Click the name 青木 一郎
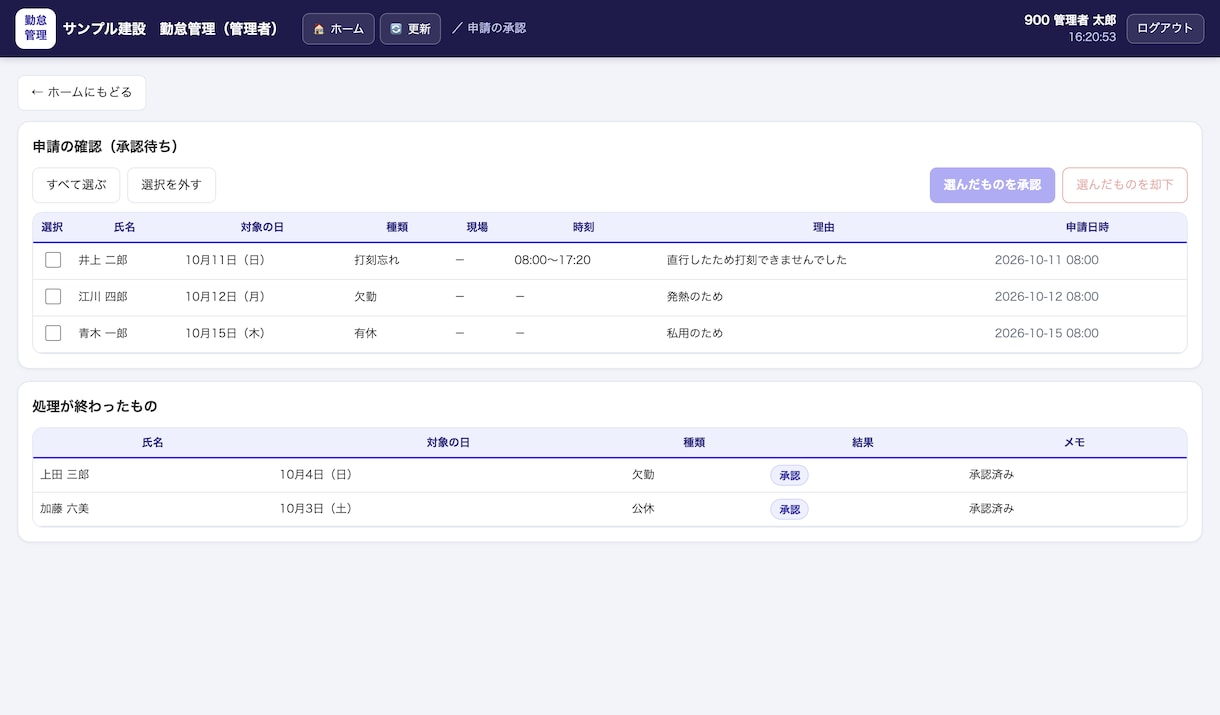This screenshot has width=1220, height=715. (103, 333)
